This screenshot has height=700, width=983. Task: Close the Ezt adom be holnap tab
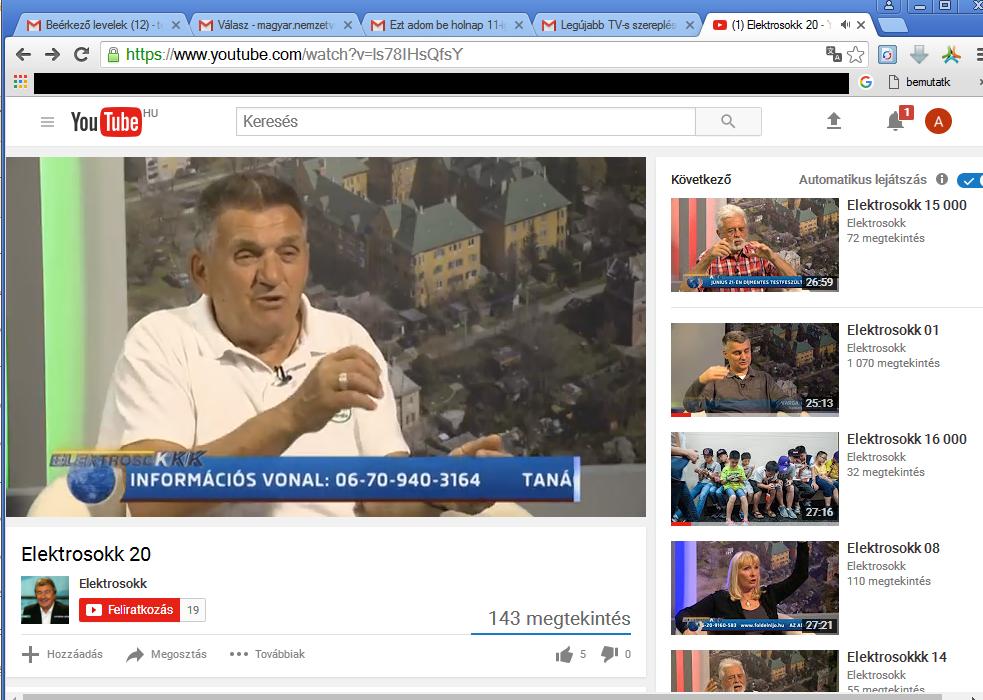coord(519,25)
